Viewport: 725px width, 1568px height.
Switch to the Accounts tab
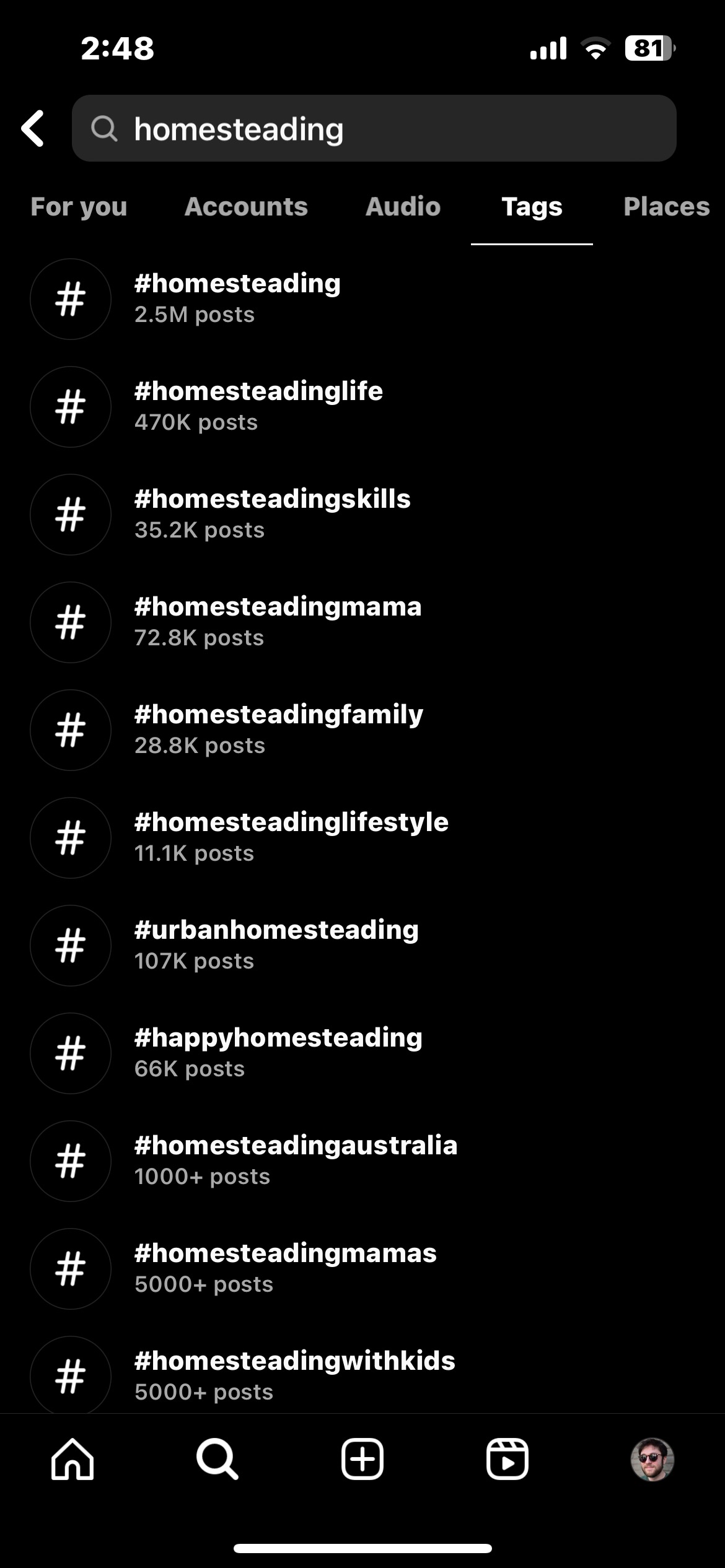point(246,207)
